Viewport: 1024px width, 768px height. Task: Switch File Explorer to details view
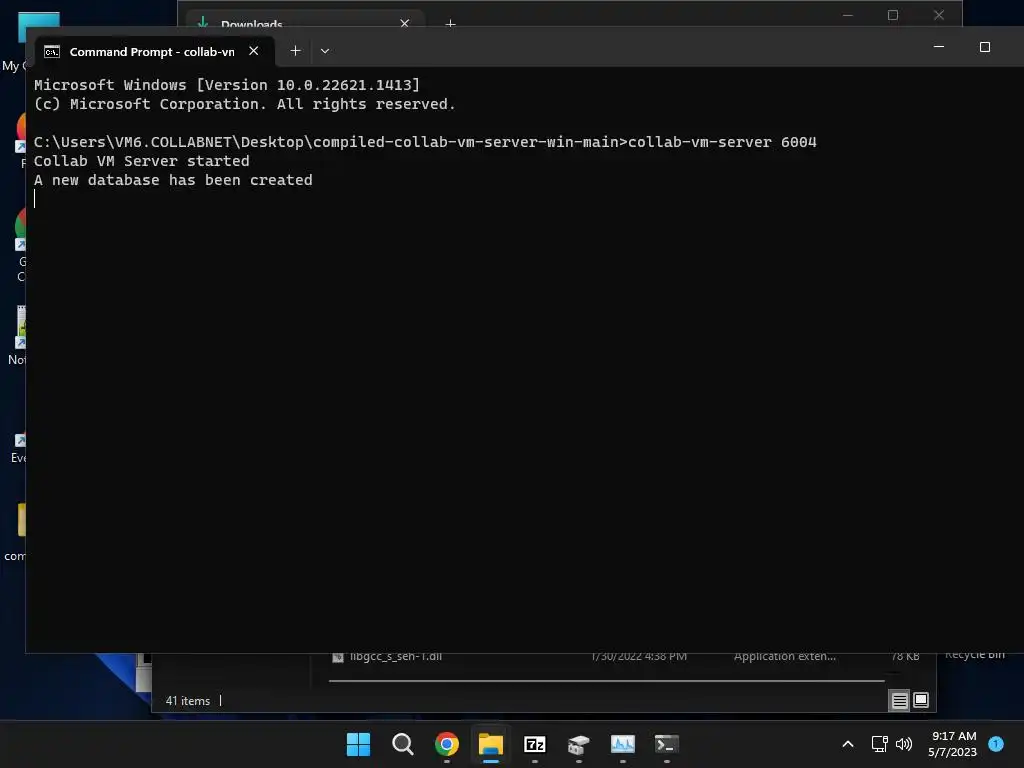coord(899,701)
